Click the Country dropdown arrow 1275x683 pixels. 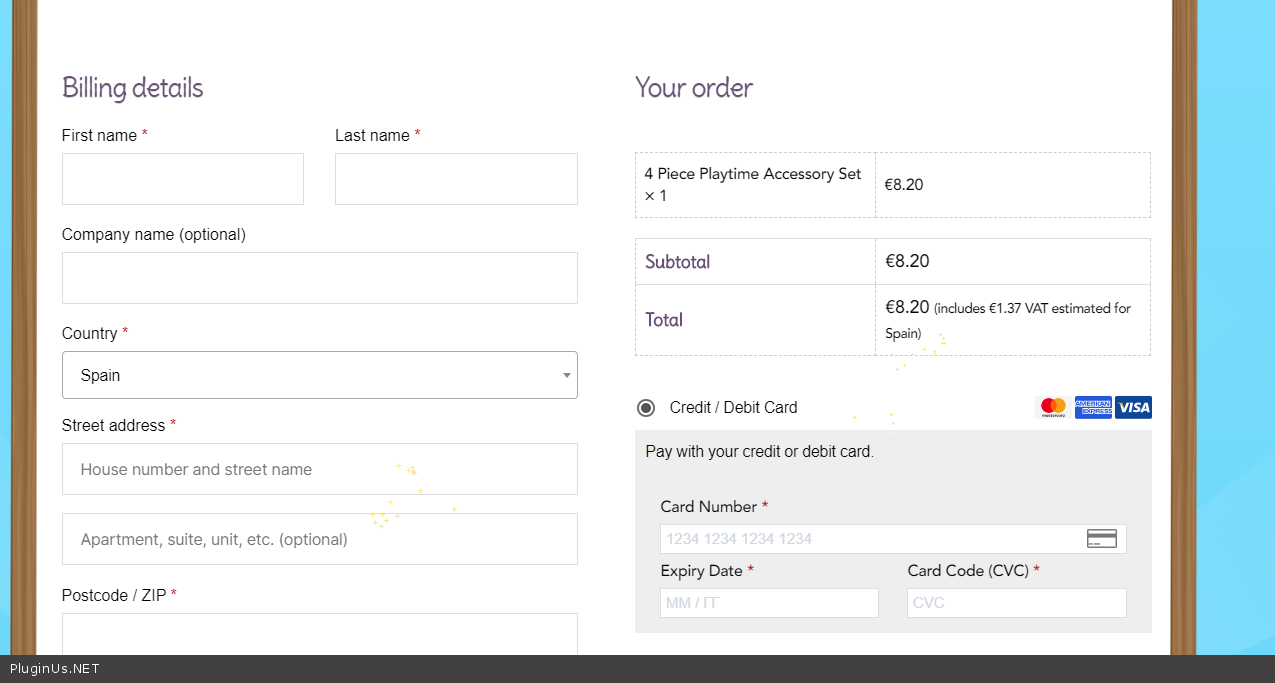tap(566, 376)
